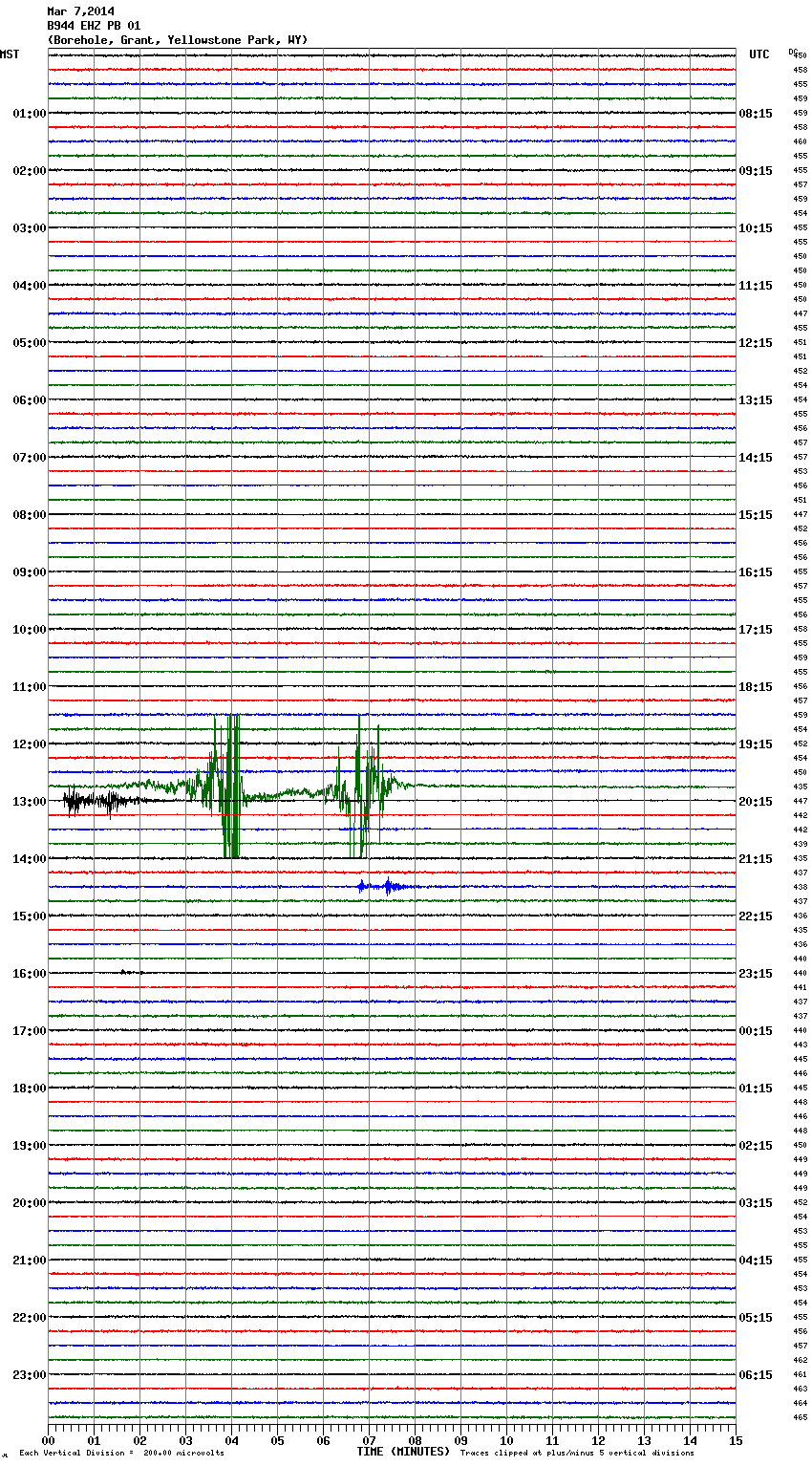Image resolution: width=812 pixels, height=1466 pixels.
Task: Click the 00:15 UTC time label
Action: [x=756, y=1031]
